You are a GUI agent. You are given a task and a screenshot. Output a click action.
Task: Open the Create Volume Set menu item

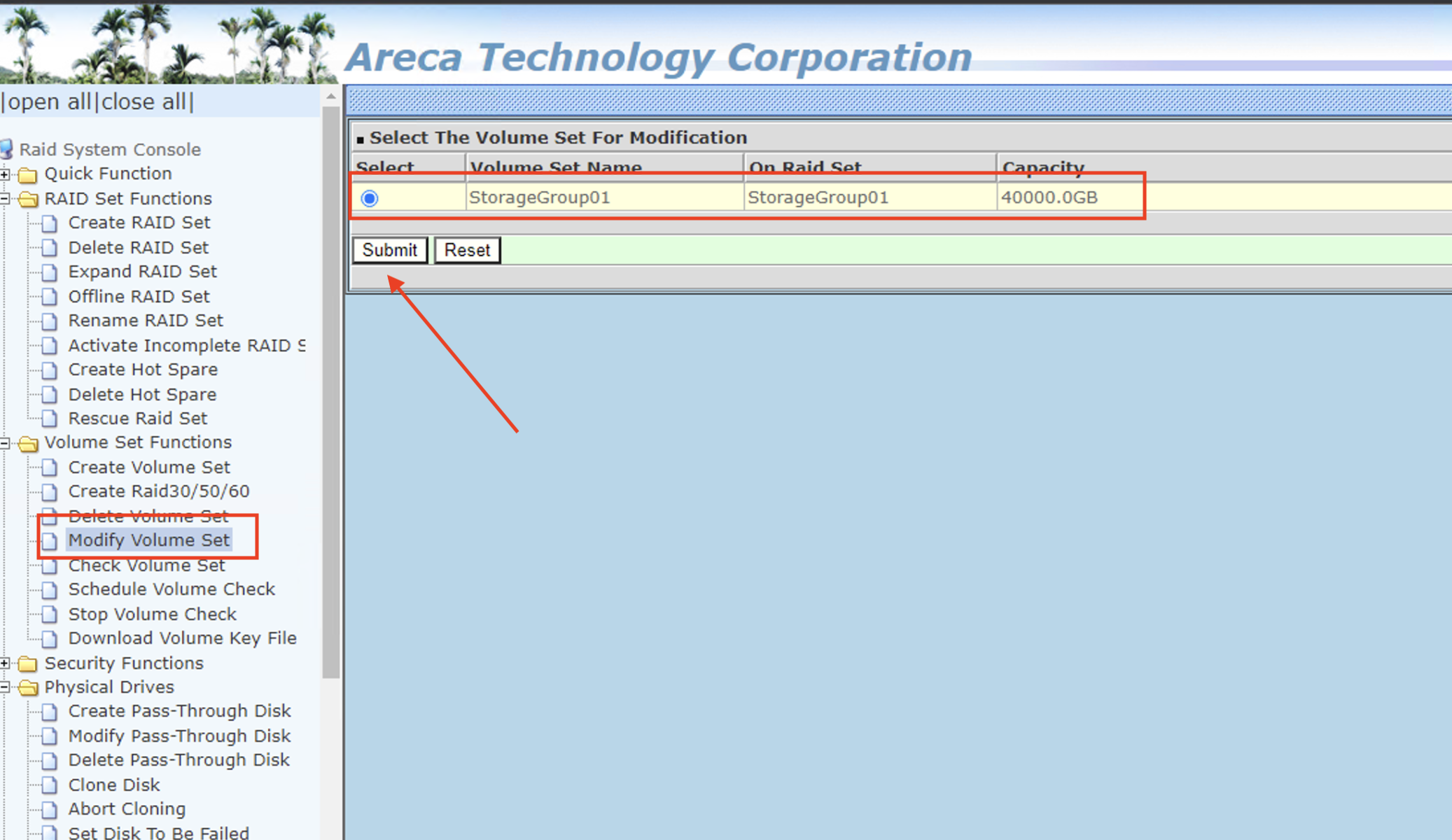point(149,467)
